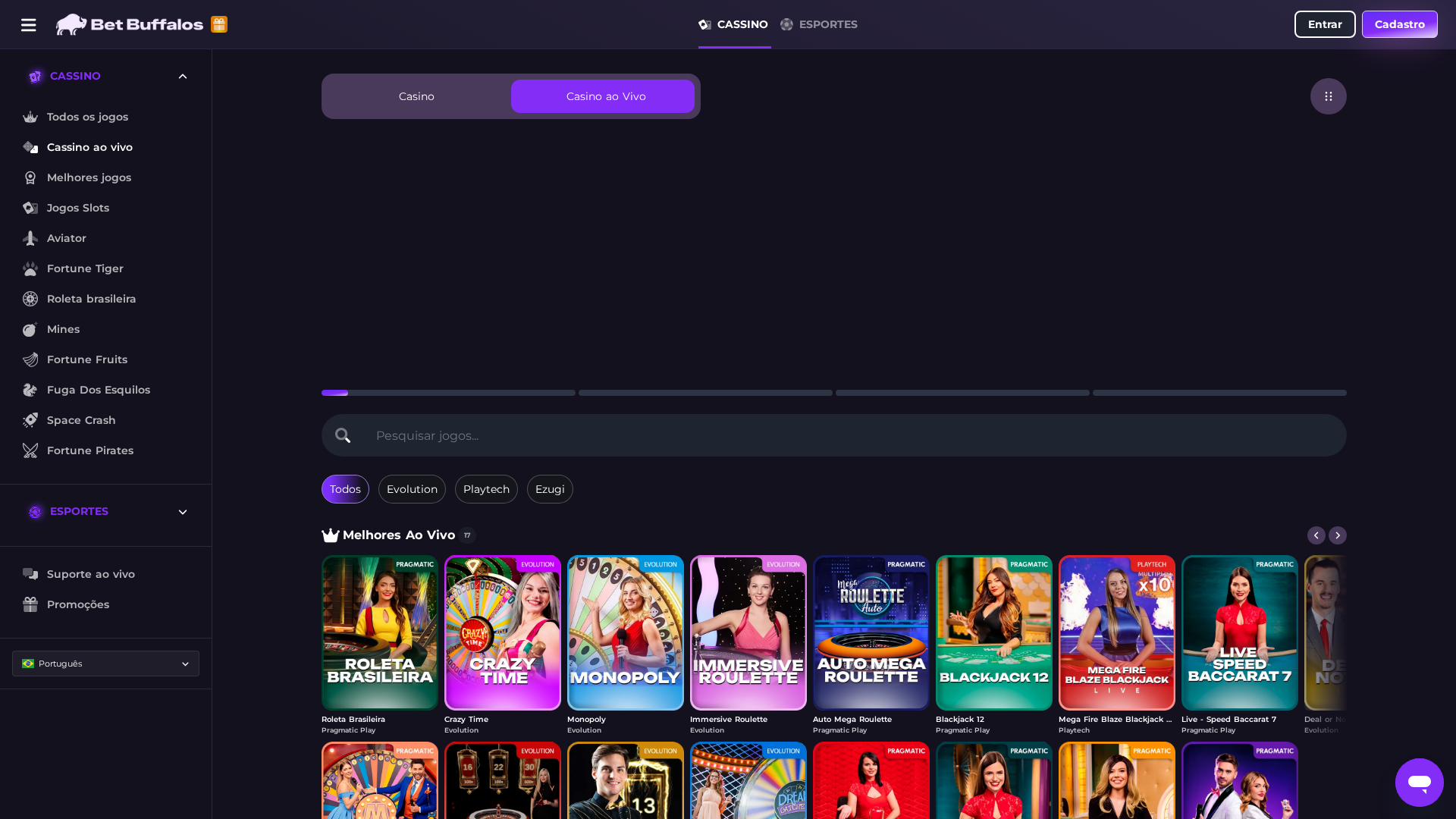Open the ESPORTES top navigation tab
The height and width of the screenshot is (819, 1456).
coord(819,24)
